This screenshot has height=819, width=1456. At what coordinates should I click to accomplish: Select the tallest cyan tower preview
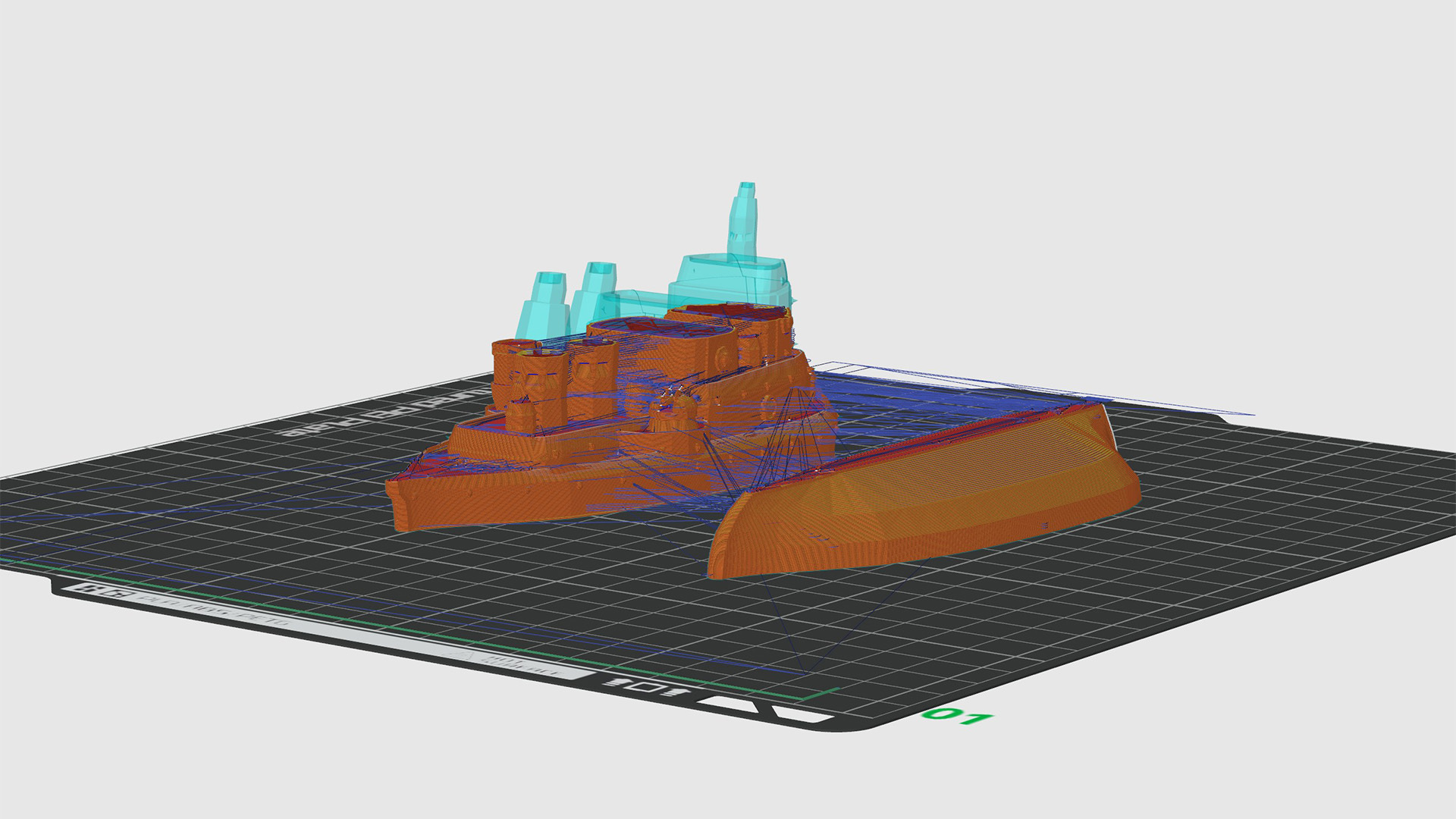(x=744, y=220)
